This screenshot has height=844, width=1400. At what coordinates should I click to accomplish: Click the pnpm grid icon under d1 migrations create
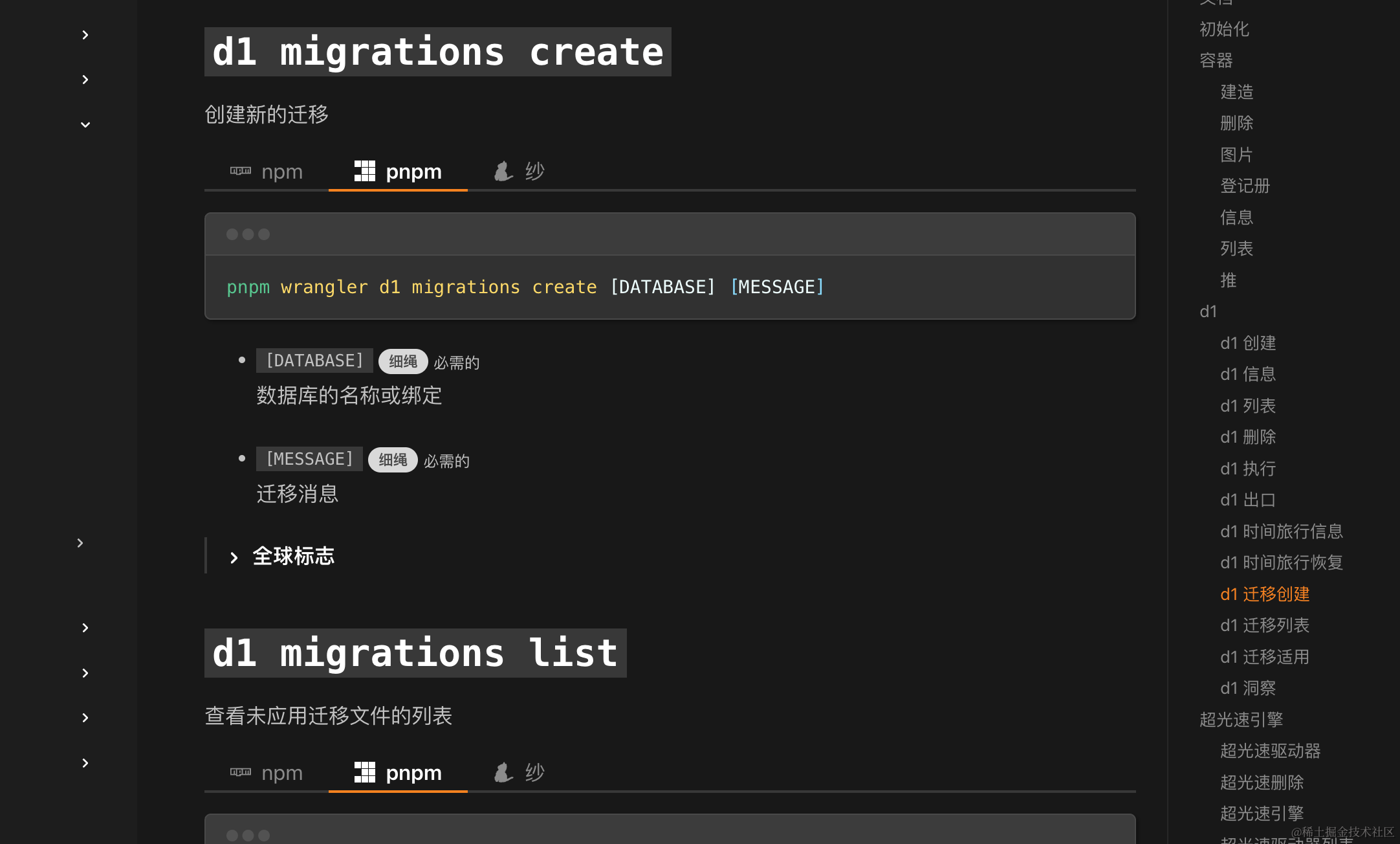click(365, 171)
